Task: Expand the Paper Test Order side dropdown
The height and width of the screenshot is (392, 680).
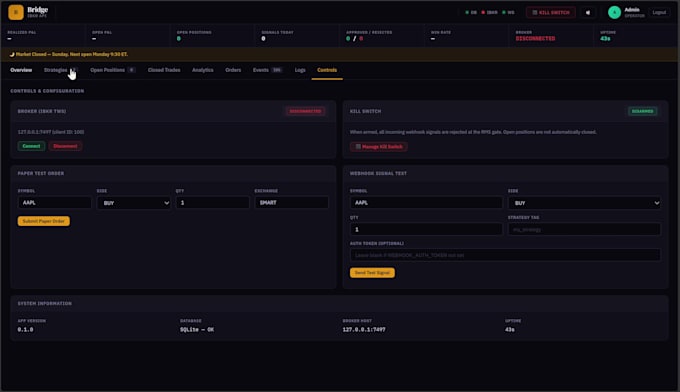Action: (x=134, y=203)
